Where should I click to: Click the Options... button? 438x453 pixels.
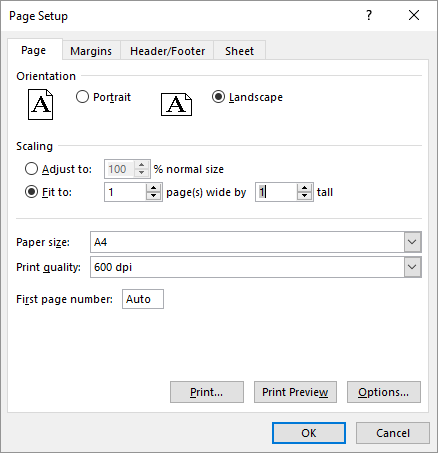[x=384, y=392]
